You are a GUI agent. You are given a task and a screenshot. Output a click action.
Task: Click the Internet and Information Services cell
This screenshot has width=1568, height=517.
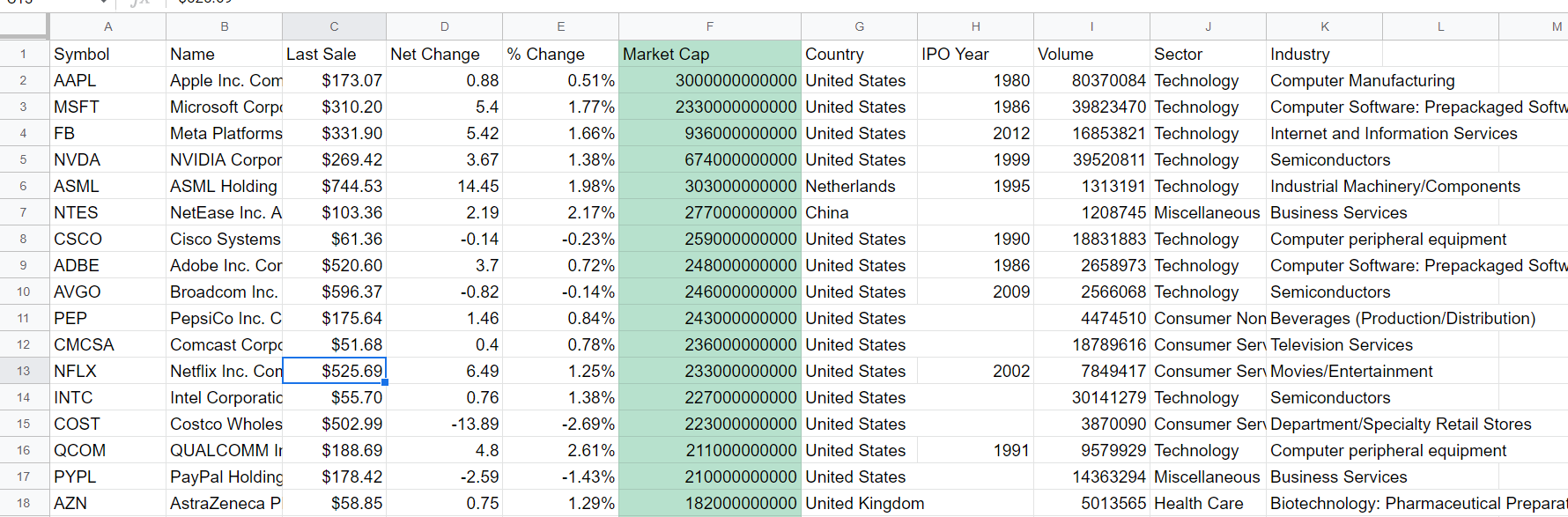coord(1394,133)
